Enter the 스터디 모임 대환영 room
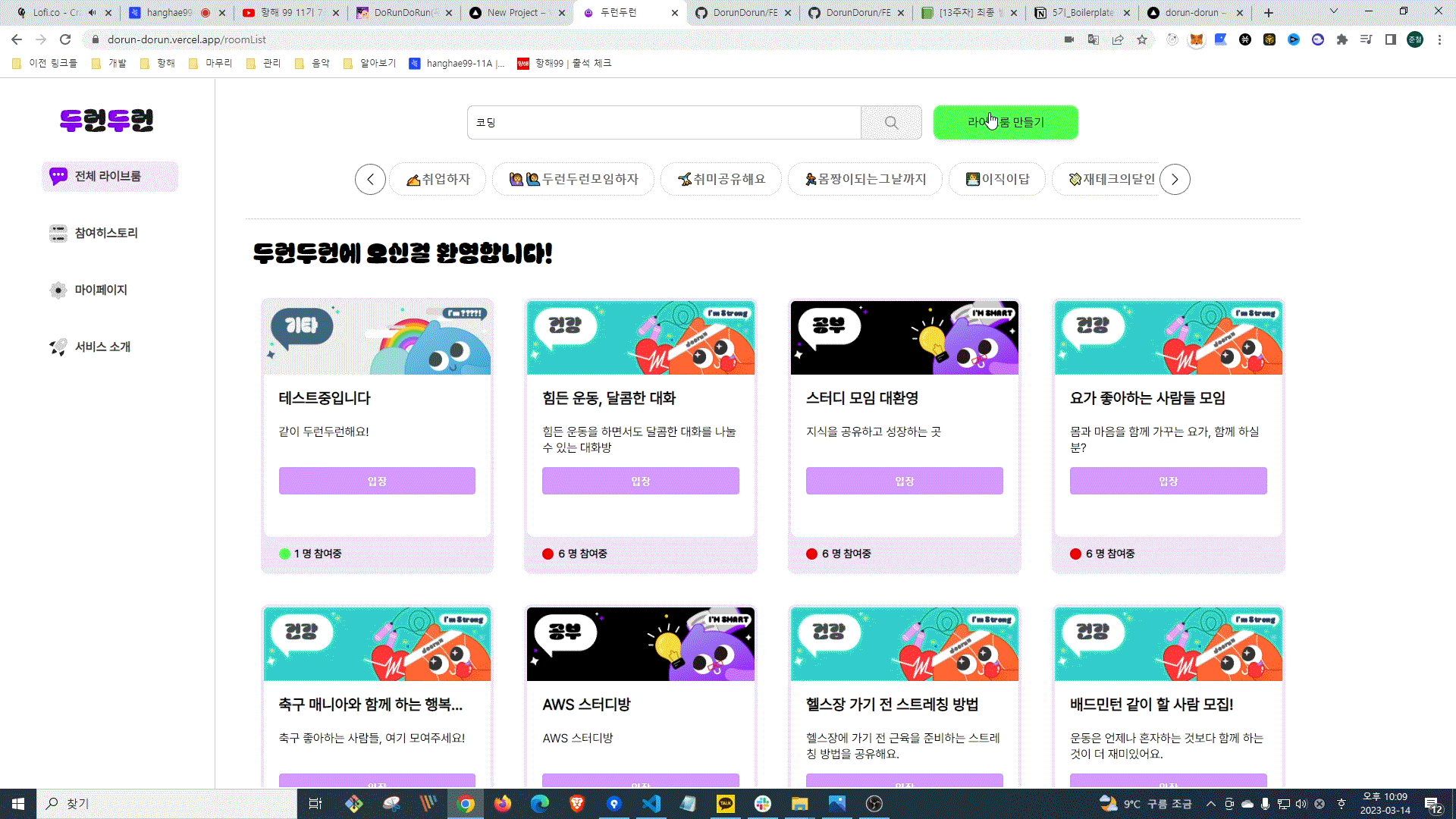 click(x=905, y=481)
